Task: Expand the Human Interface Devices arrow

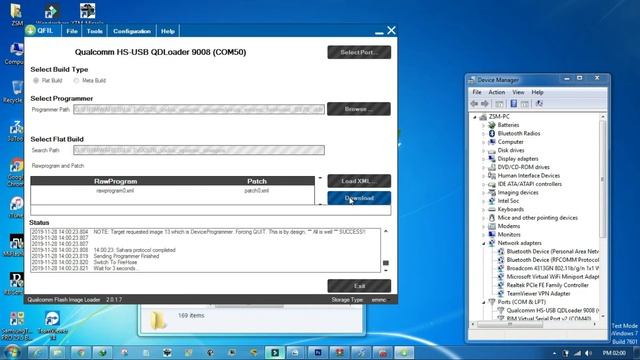Action: pos(484,176)
